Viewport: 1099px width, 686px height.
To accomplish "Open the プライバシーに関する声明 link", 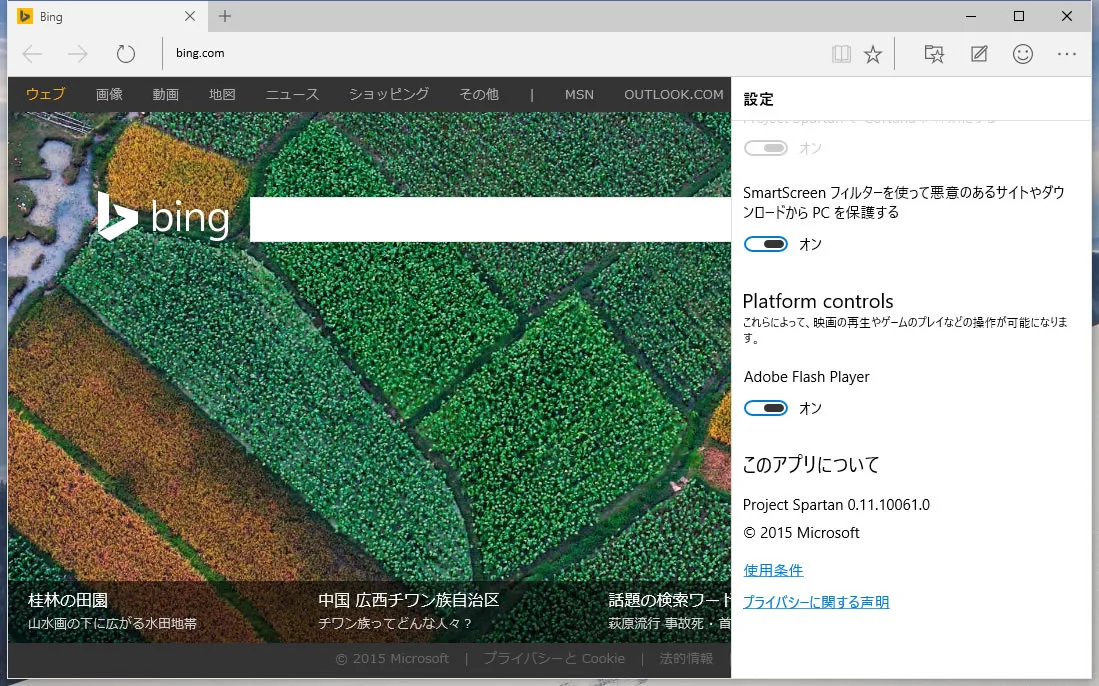I will click(x=816, y=602).
